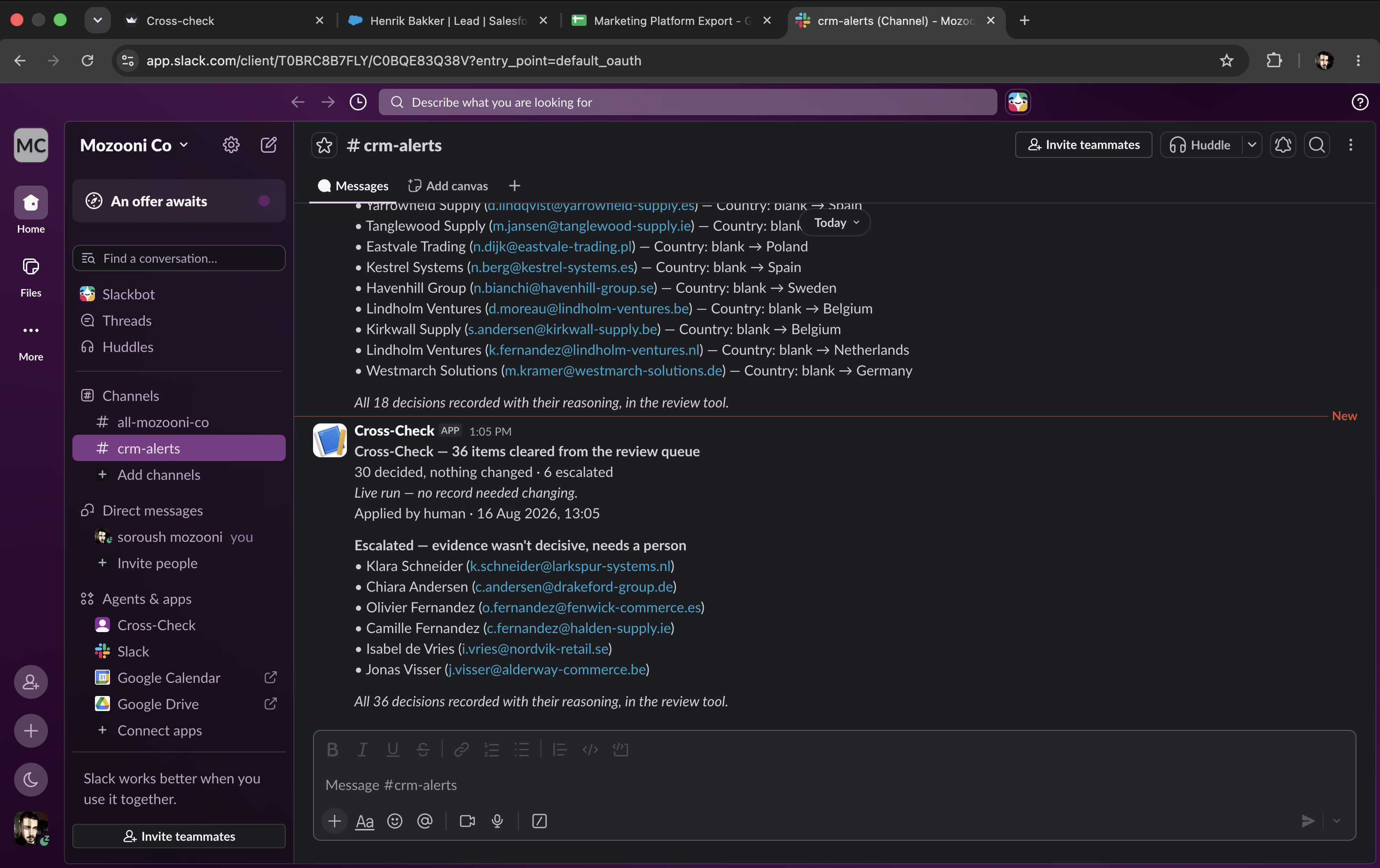Toggle italic formatting in composer
Viewport: 1380px width, 868px height.
click(x=362, y=750)
